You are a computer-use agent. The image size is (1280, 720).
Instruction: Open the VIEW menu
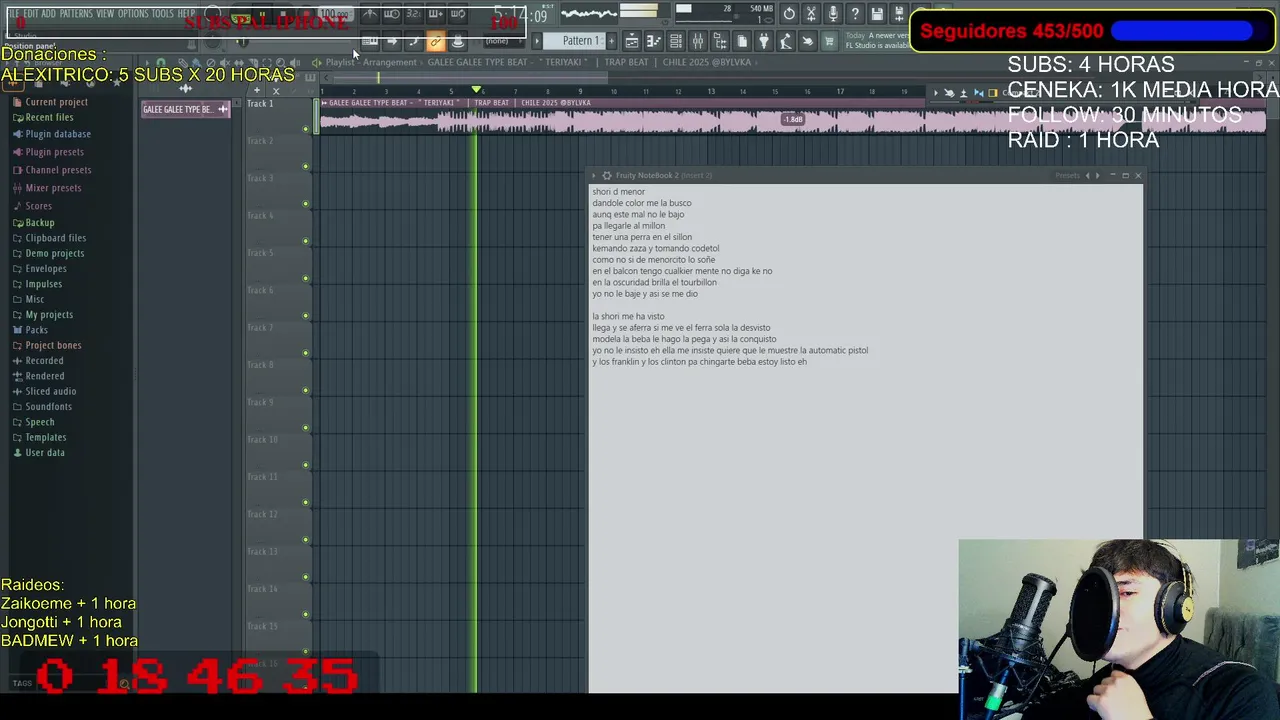(x=105, y=14)
